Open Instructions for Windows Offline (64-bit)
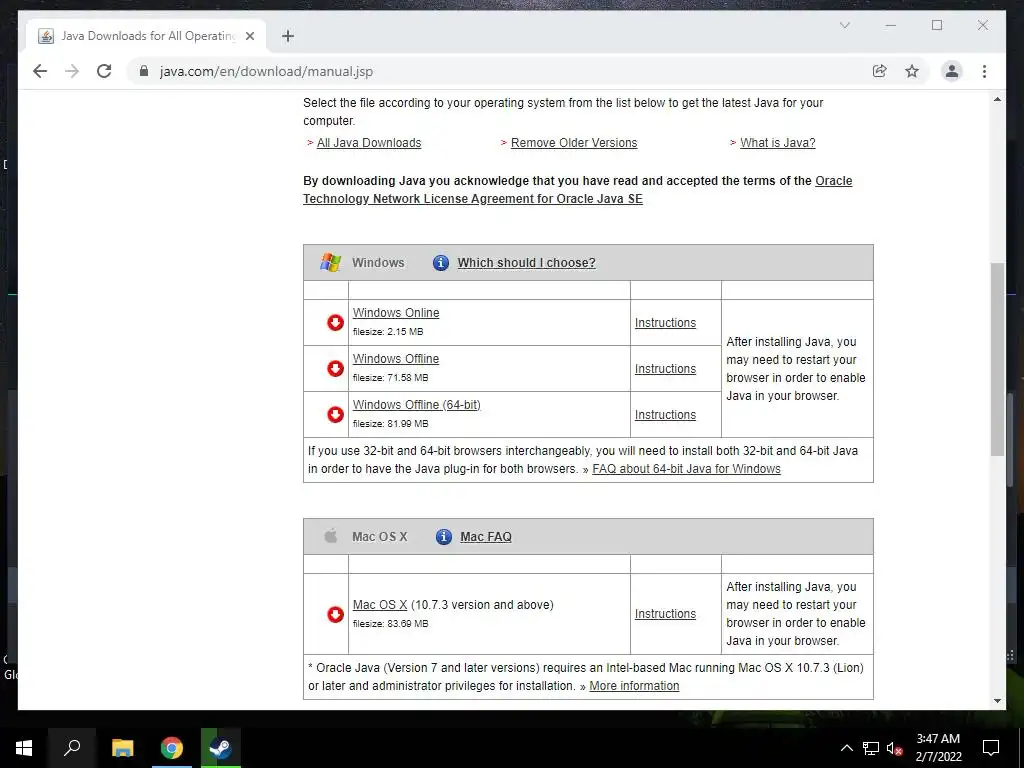Image resolution: width=1024 pixels, height=768 pixels. pyautogui.click(x=665, y=415)
